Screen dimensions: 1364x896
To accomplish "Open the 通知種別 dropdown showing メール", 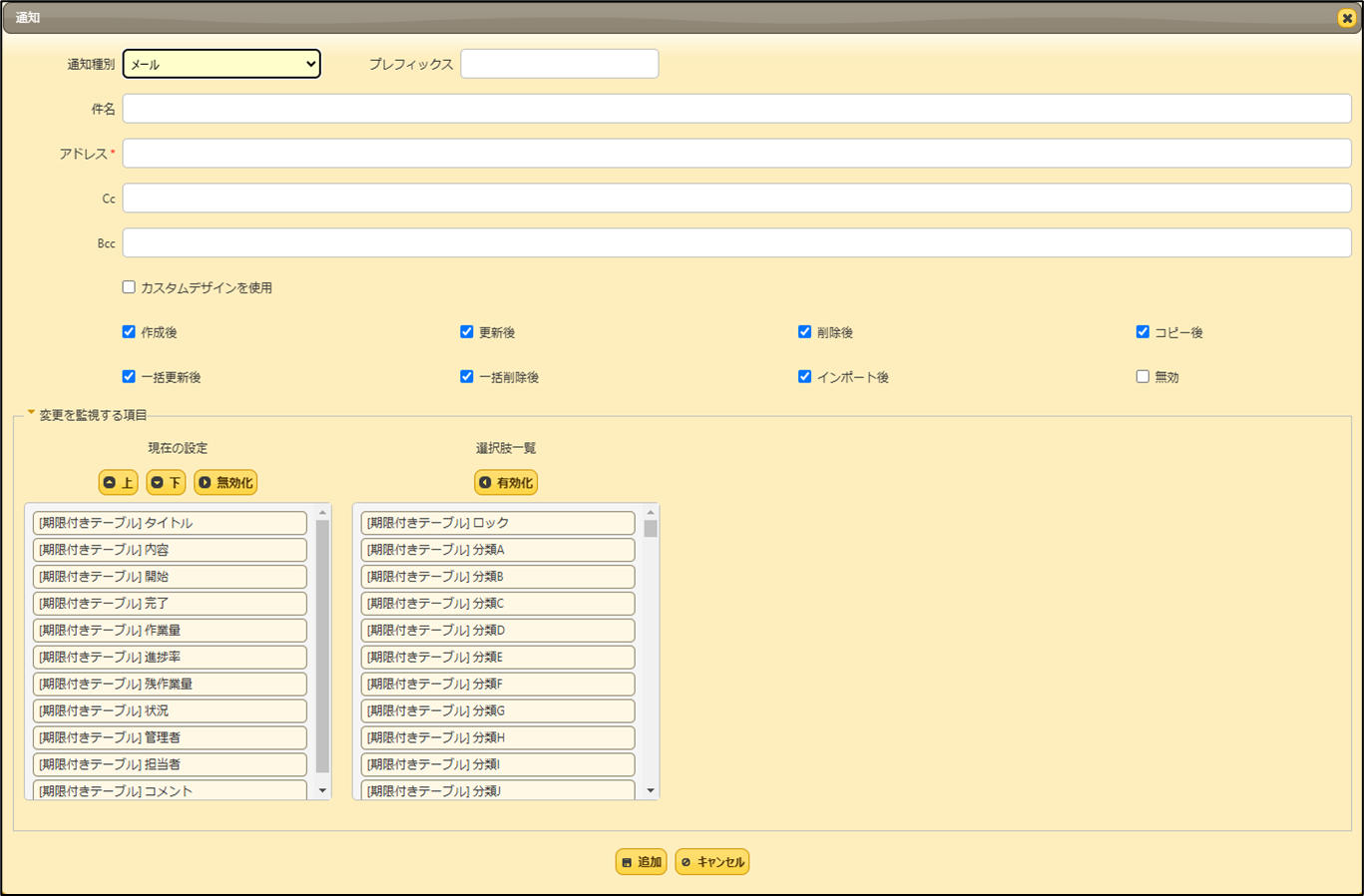I will [x=222, y=64].
